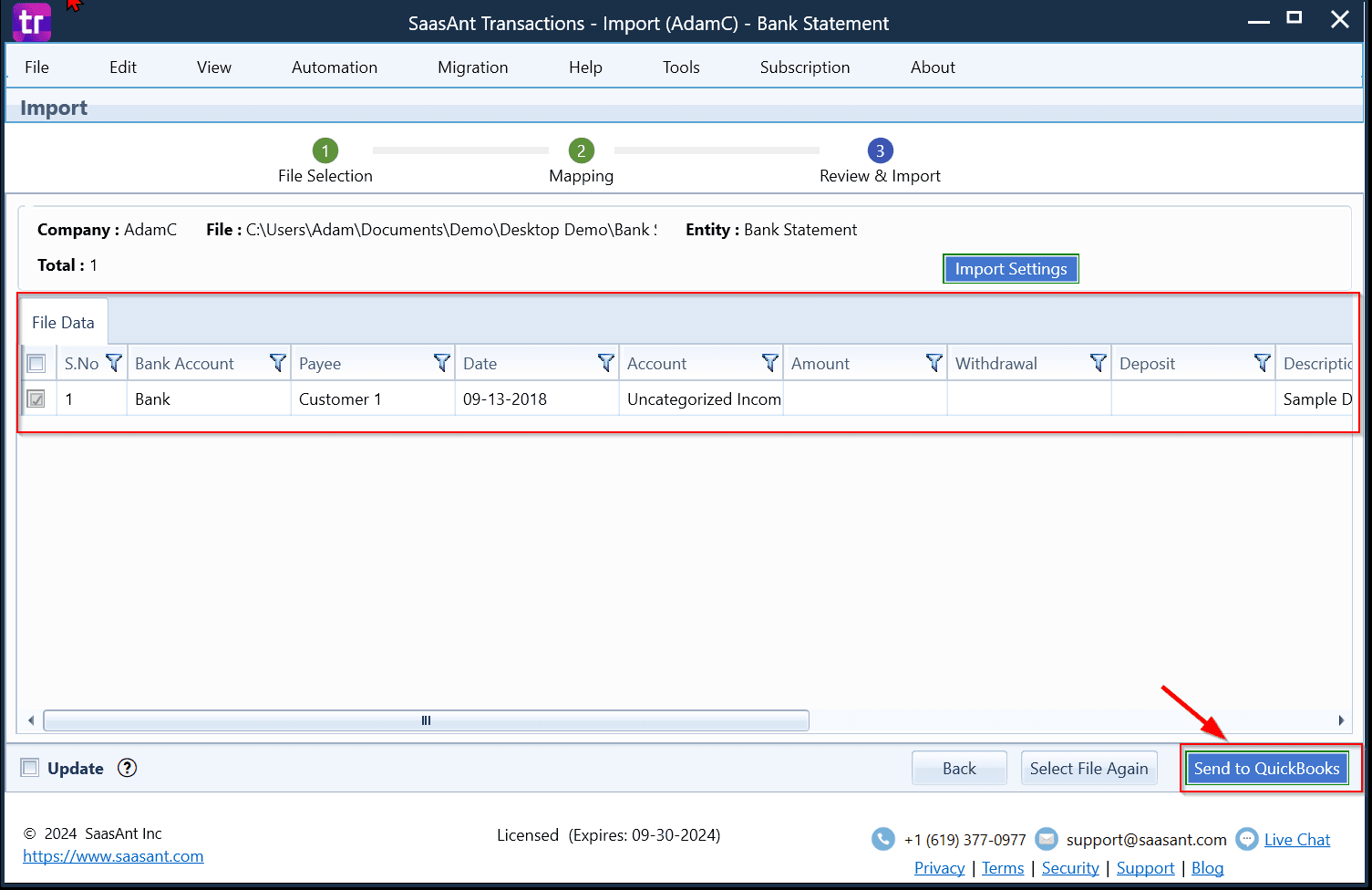Screen dimensions: 1372x890
Task: Open the Blog link
Action: (1207, 868)
